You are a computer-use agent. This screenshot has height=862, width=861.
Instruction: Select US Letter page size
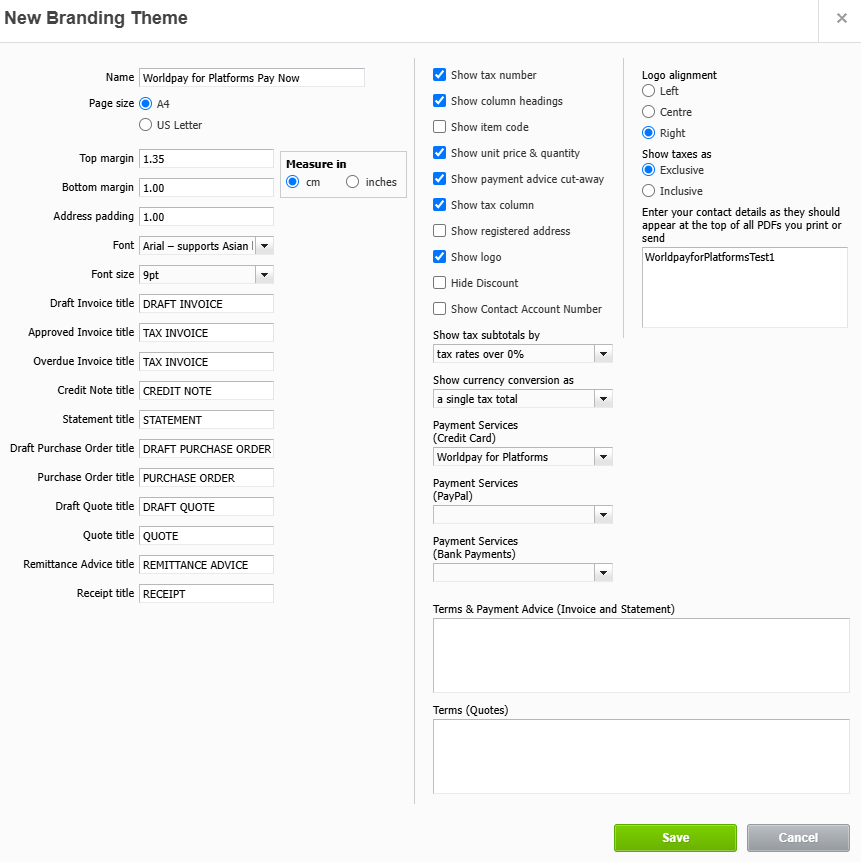pyautogui.click(x=146, y=125)
